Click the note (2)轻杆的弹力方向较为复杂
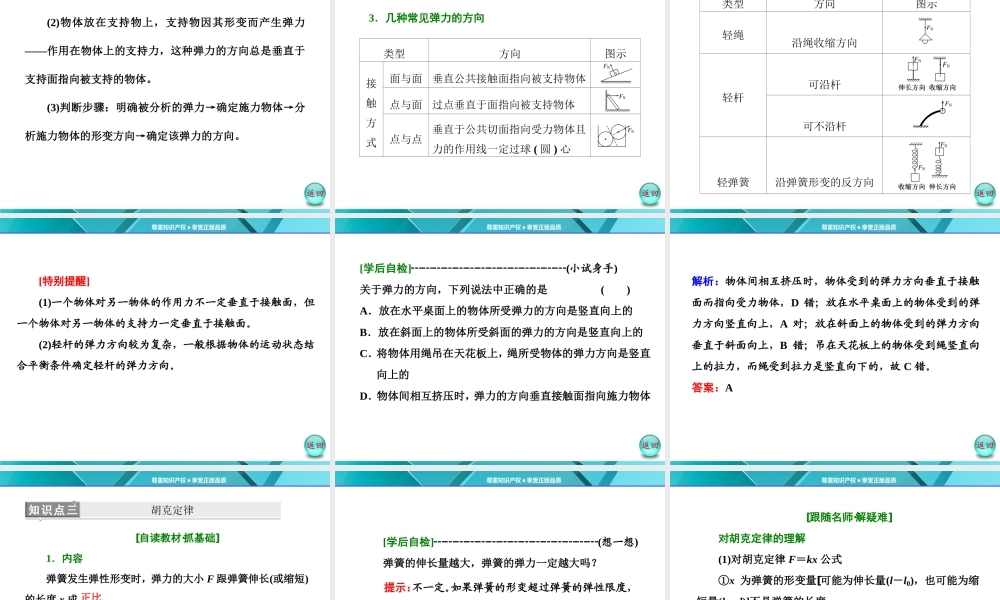The image size is (1000, 600). pyautogui.click(x=166, y=355)
